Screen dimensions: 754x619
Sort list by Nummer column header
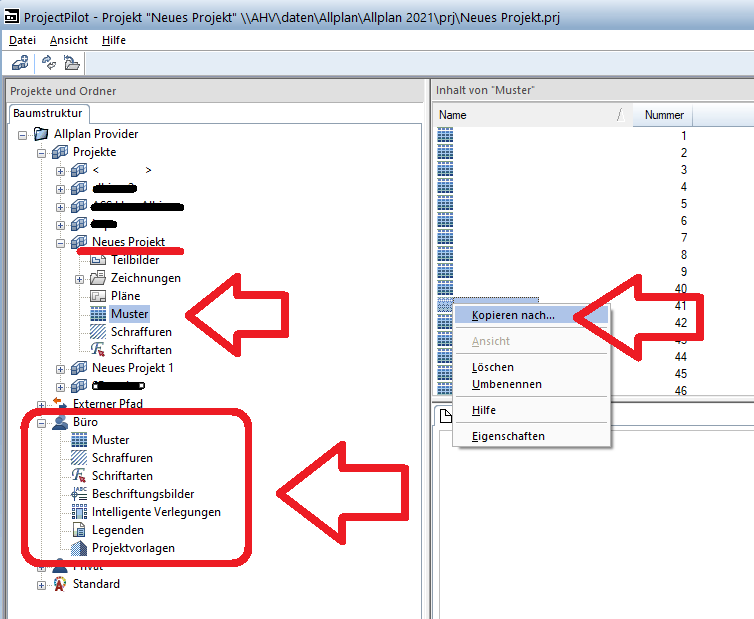click(x=664, y=115)
